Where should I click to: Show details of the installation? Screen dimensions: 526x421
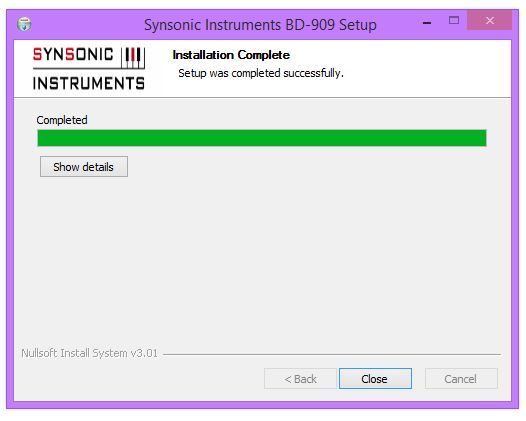pyautogui.click(x=84, y=167)
